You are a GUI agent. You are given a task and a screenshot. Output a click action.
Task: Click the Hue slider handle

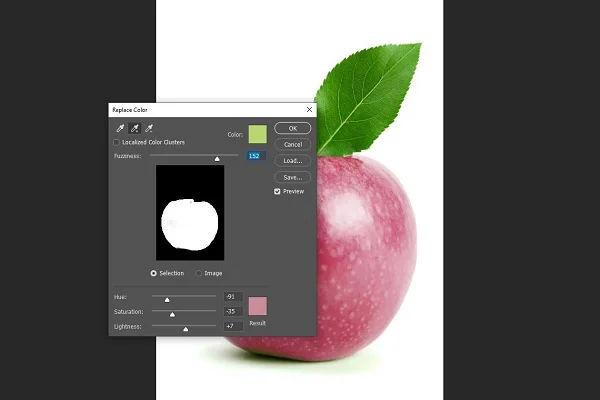click(x=167, y=299)
